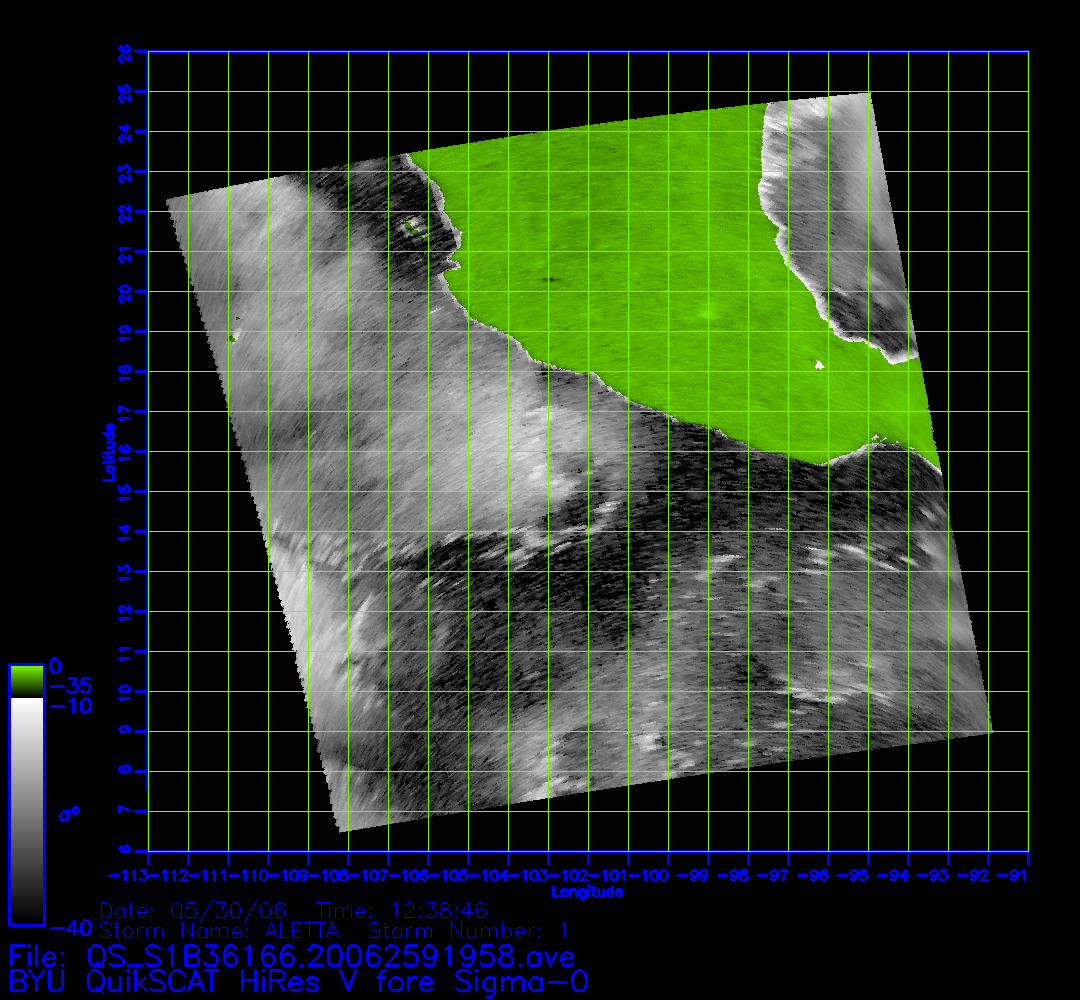Click the σ° symbol beside the color bar
1080x1000 pixels.
(x=69, y=813)
